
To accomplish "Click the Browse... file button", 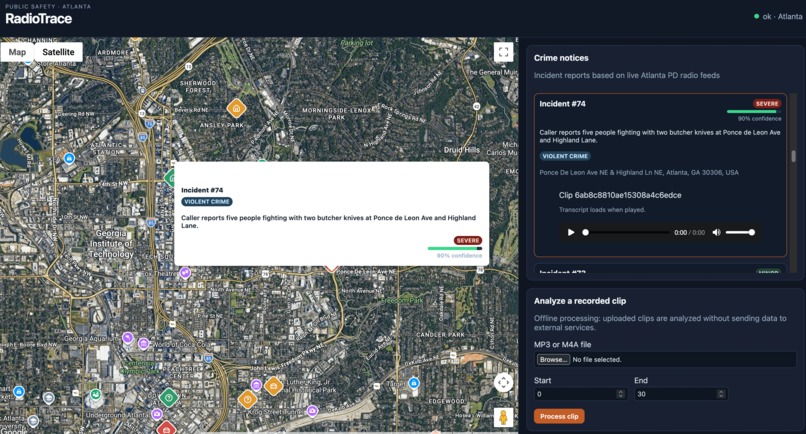I will click(553, 359).
